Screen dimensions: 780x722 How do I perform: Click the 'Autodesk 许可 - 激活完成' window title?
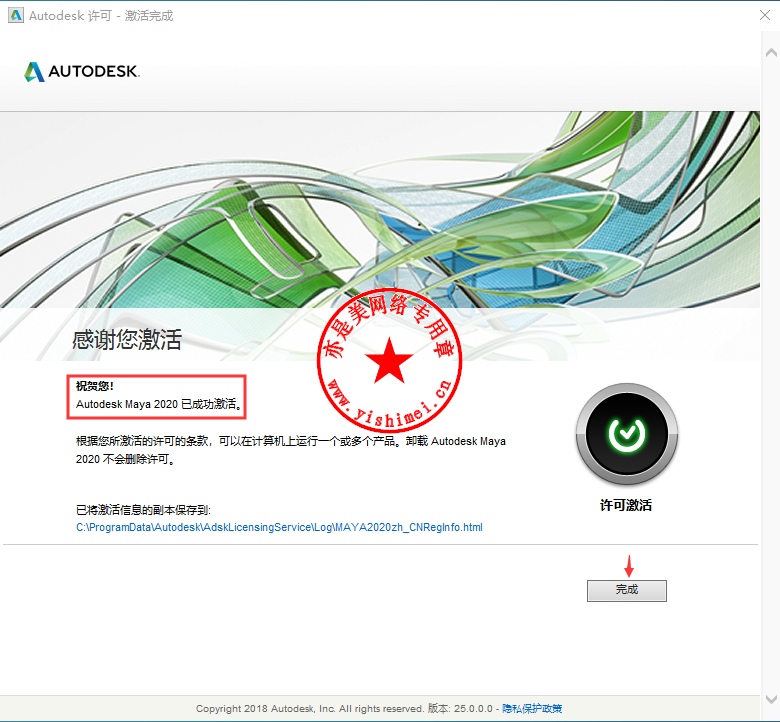(101, 16)
